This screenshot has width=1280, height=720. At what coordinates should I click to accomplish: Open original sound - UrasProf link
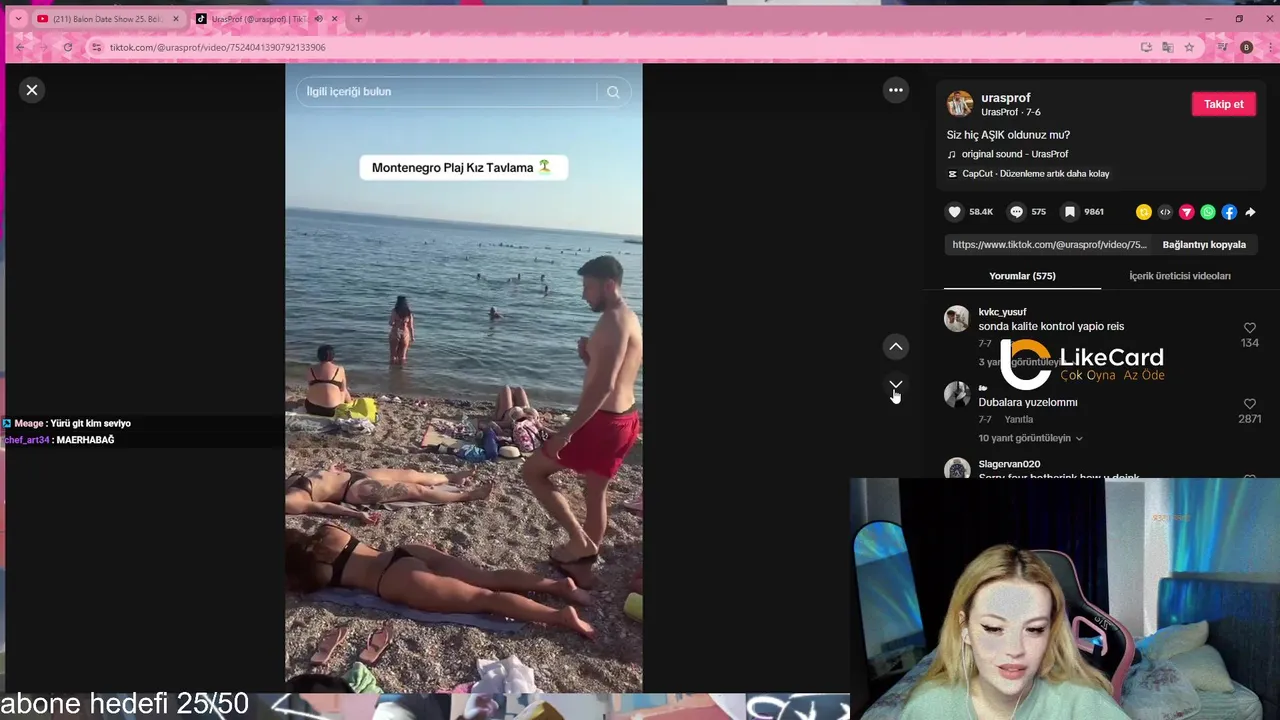click(x=1015, y=154)
